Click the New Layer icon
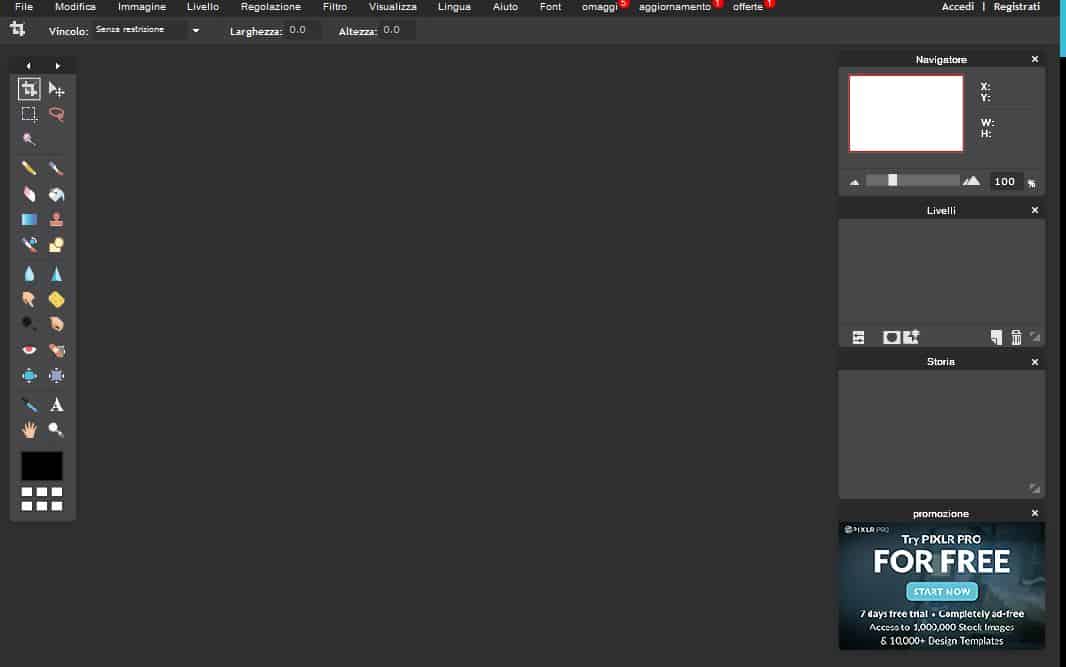This screenshot has width=1066, height=667. coord(996,337)
